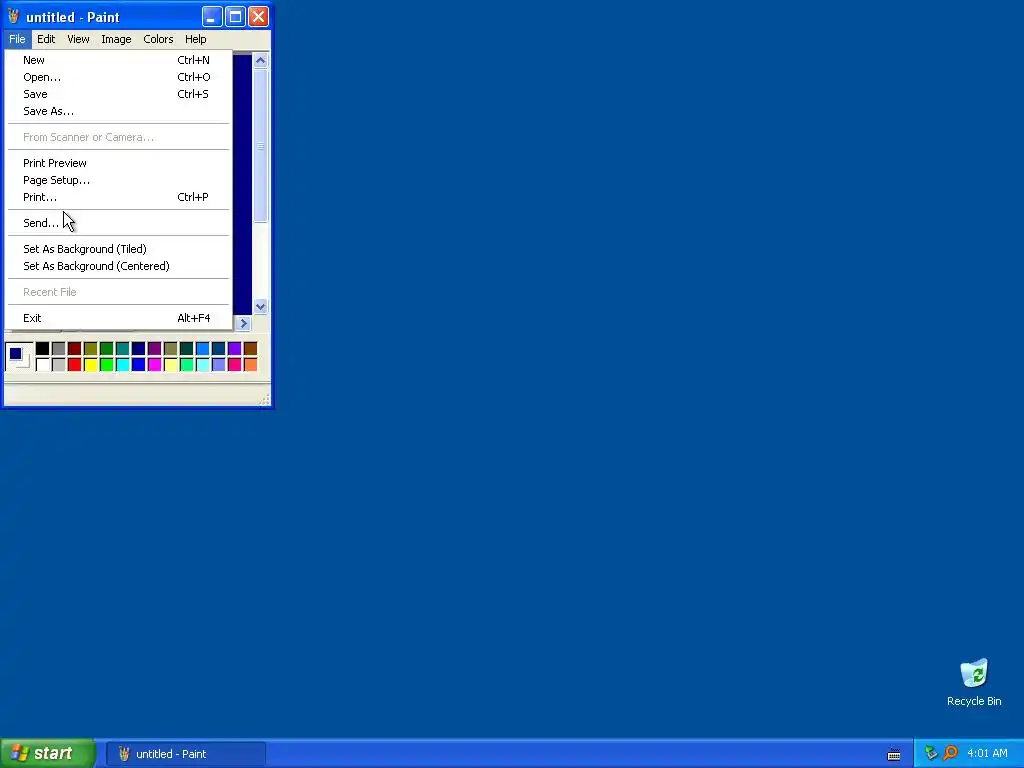Choose the bright red swatch
The height and width of the screenshot is (768, 1024).
click(74, 364)
